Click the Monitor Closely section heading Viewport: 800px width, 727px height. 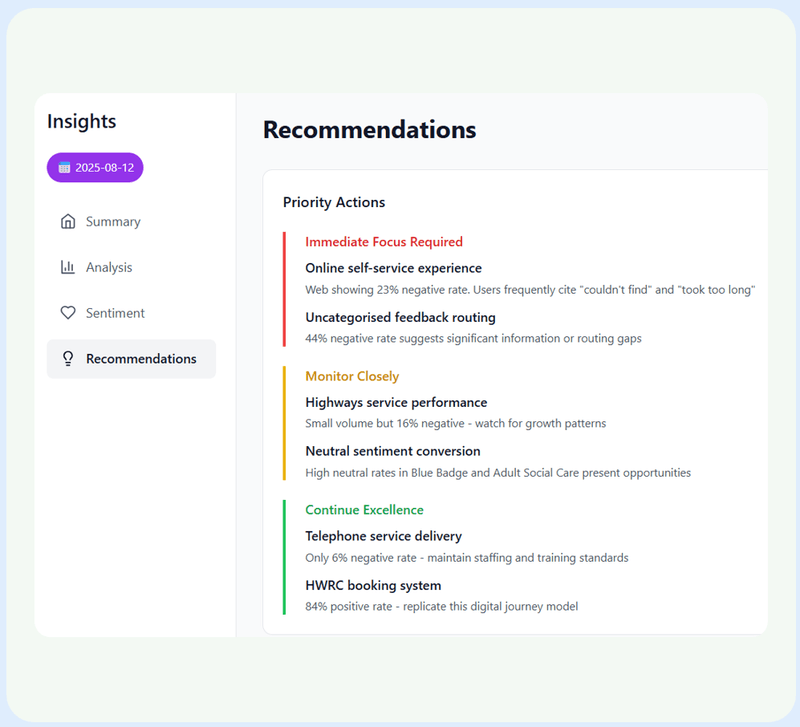point(352,376)
